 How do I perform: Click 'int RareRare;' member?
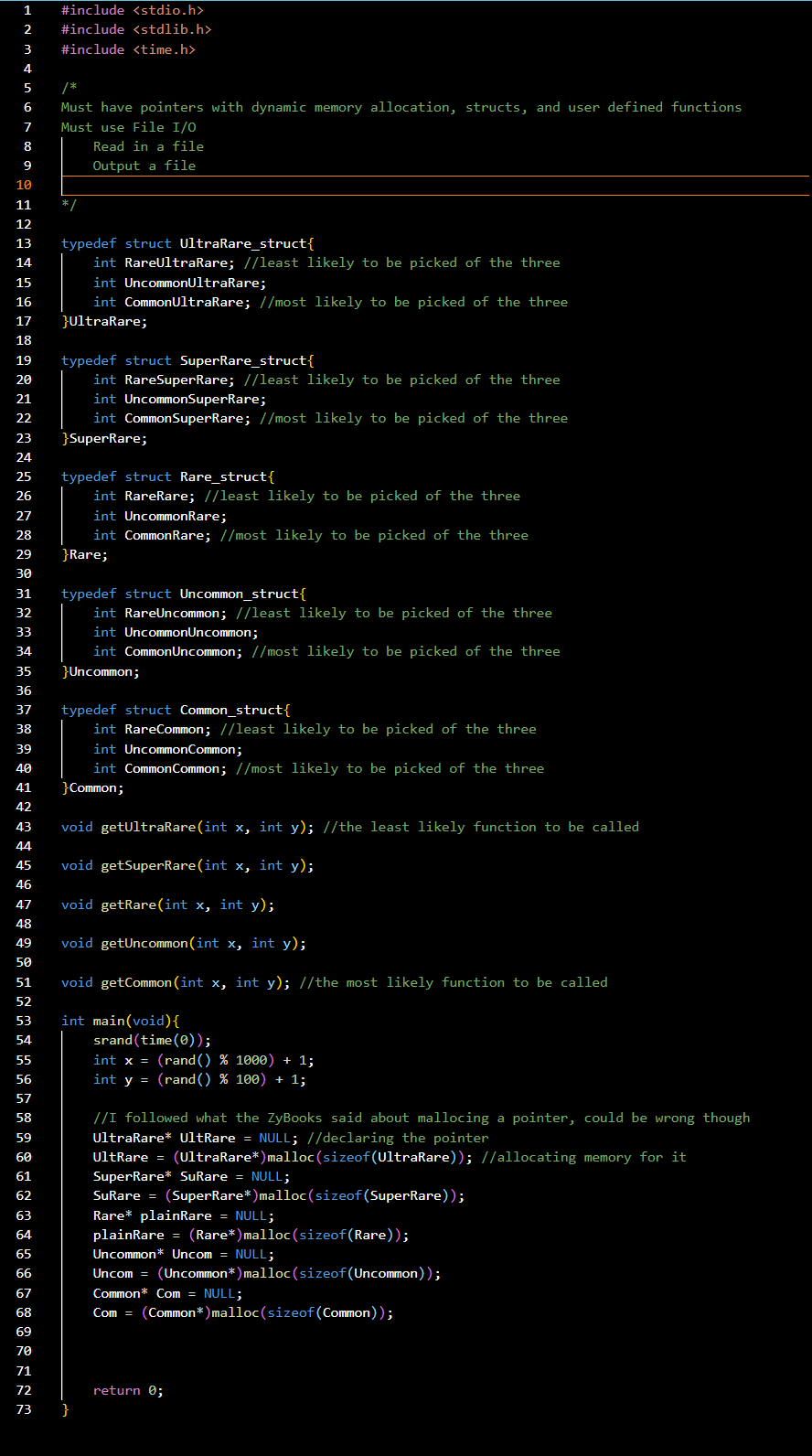[x=144, y=496]
